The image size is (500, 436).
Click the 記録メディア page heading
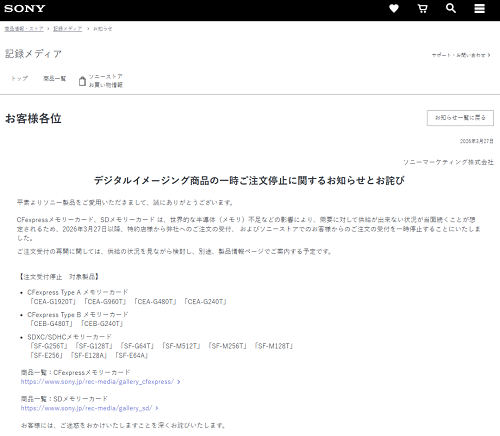[x=33, y=54]
